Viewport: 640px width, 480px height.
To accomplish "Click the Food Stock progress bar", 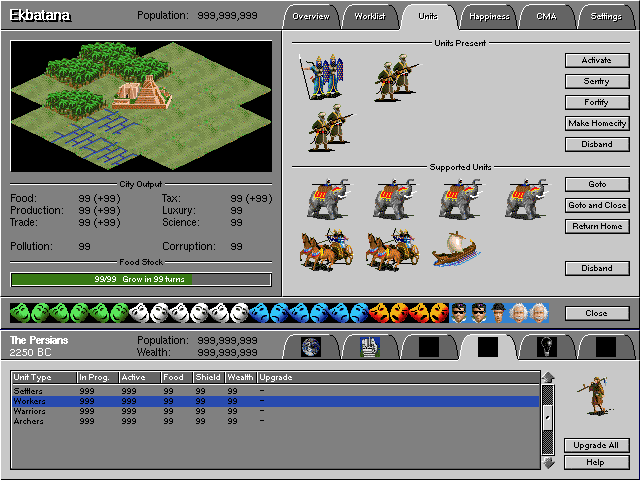I will (141, 280).
